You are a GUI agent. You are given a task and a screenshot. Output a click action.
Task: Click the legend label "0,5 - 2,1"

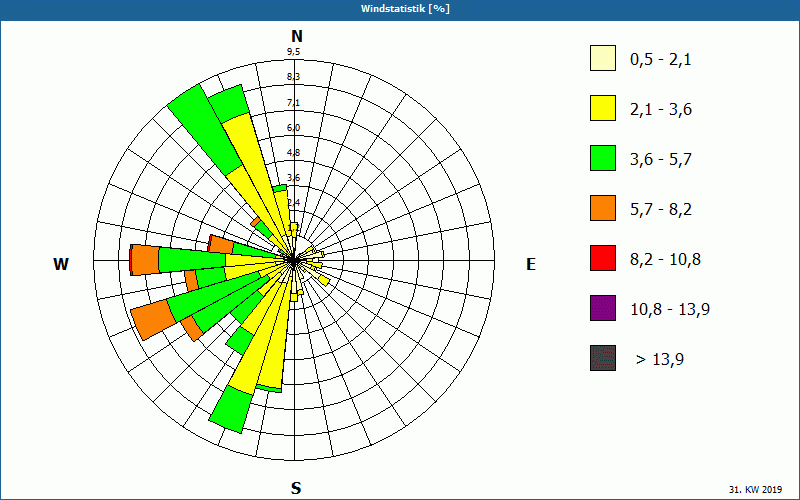coord(661,60)
